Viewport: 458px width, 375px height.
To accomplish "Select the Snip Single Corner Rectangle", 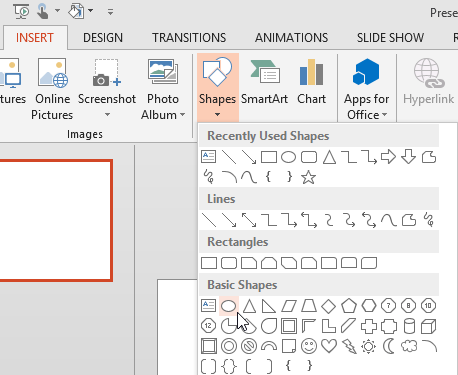I will (x=249, y=263).
